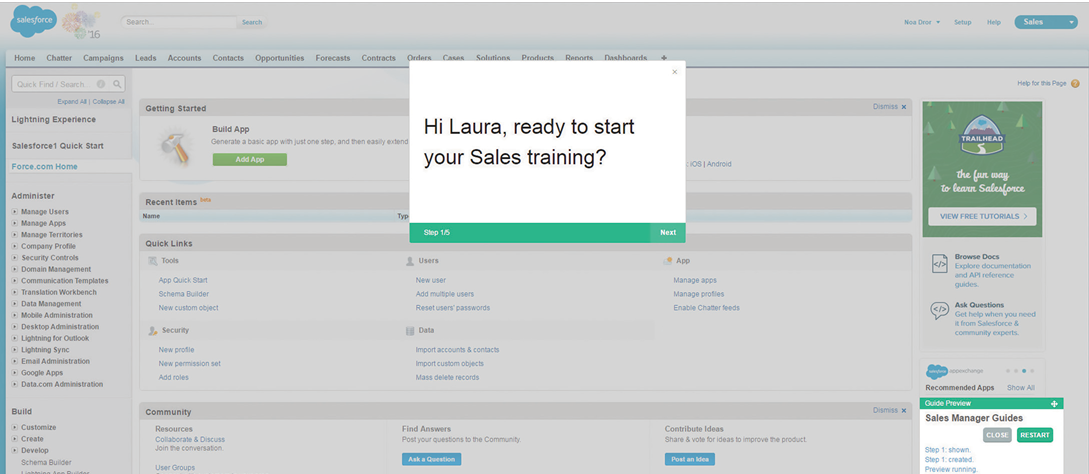Click the Quick Find info icon

(101, 84)
